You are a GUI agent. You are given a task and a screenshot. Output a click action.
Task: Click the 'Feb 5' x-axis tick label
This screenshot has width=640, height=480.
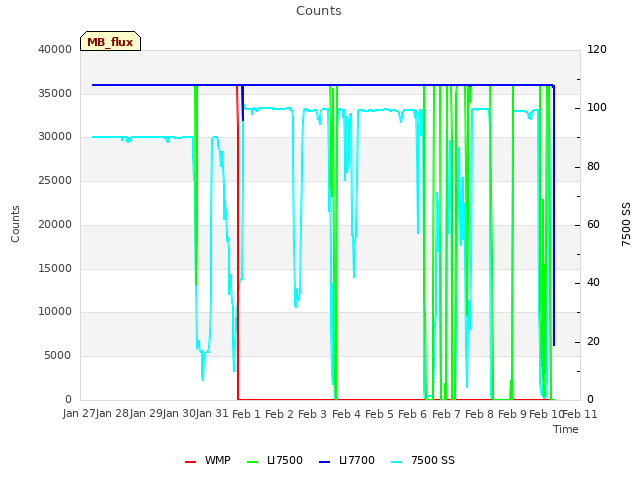point(379,414)
